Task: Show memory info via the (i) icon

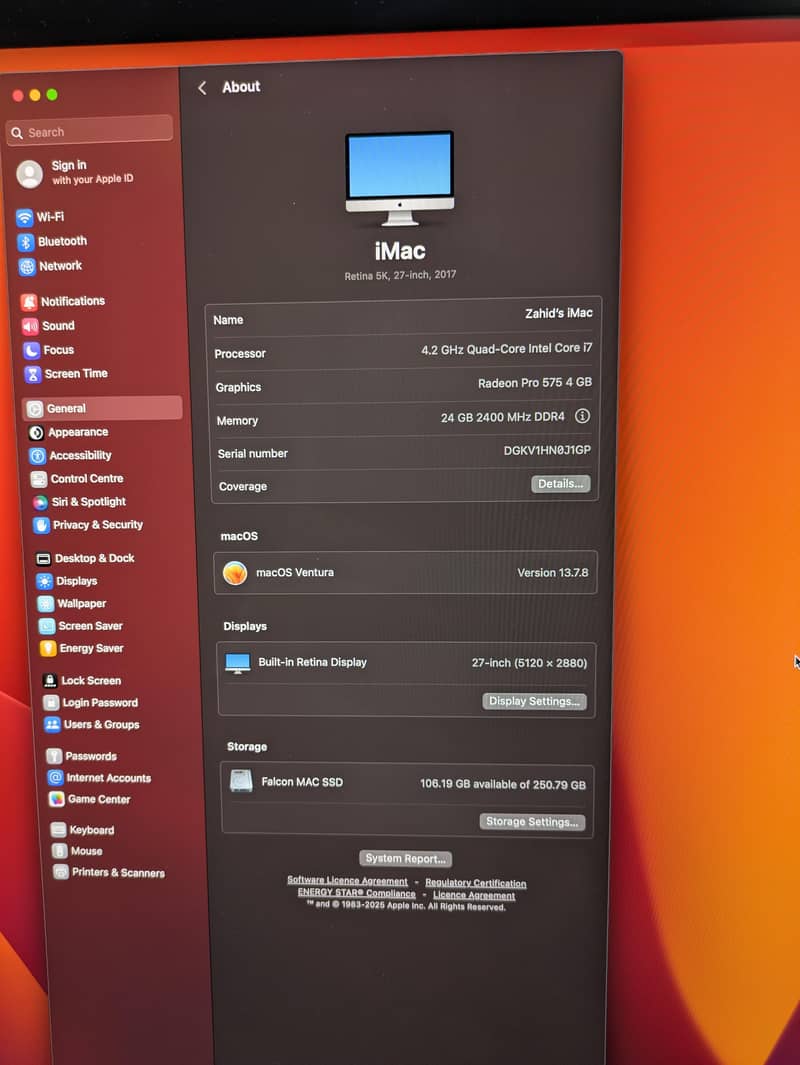Action: [x=583, y=416]
